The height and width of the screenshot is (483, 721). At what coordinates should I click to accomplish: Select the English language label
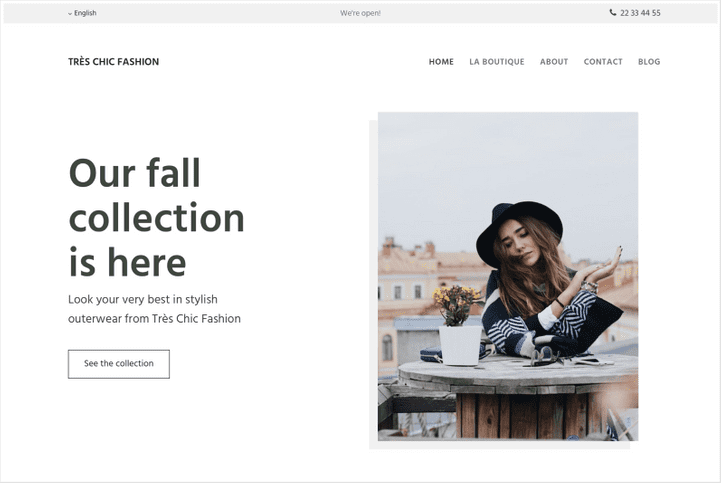(x=86, y=13)
